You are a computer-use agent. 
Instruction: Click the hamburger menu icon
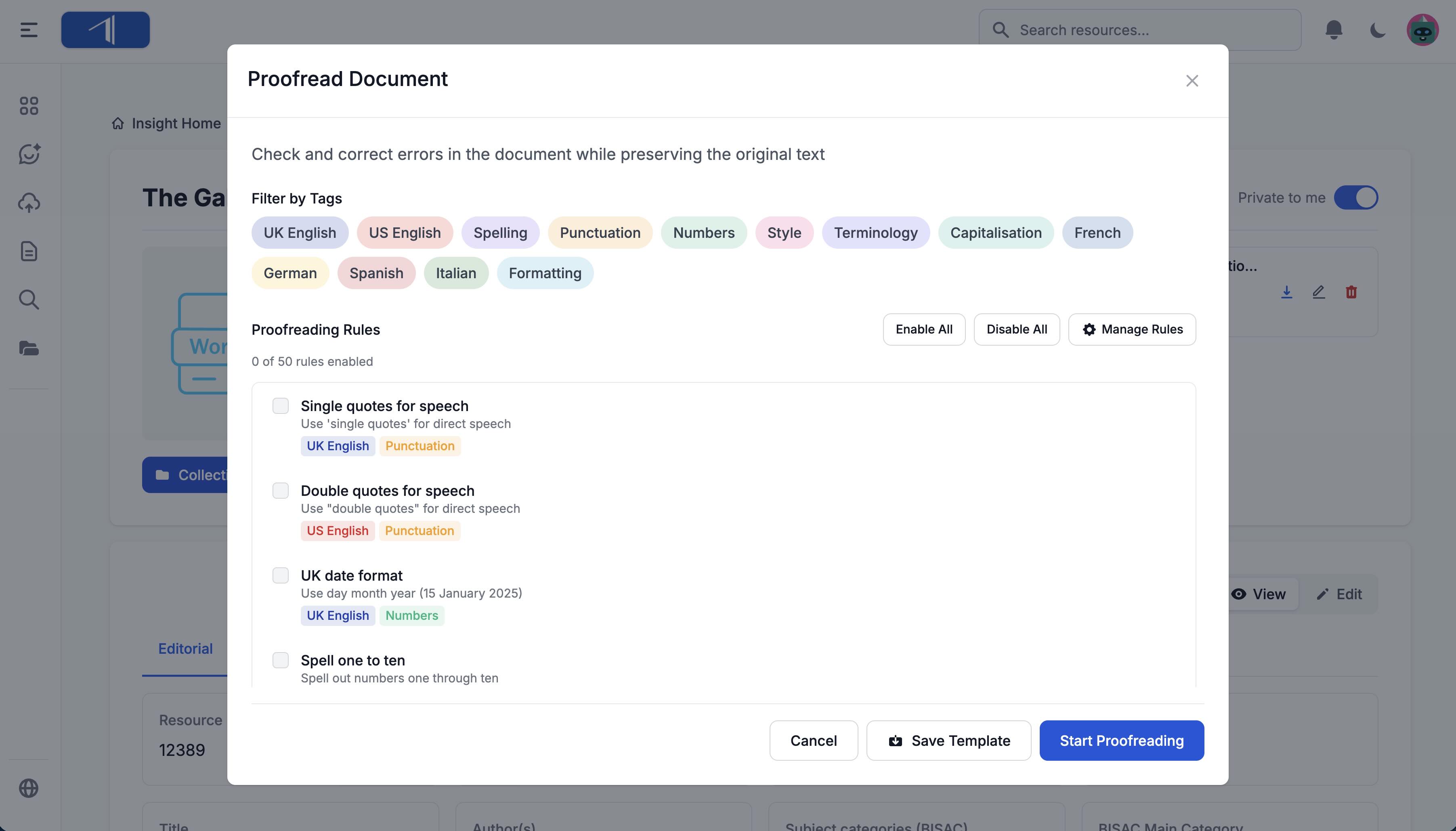pyautogui.click(x=29, y=30)
